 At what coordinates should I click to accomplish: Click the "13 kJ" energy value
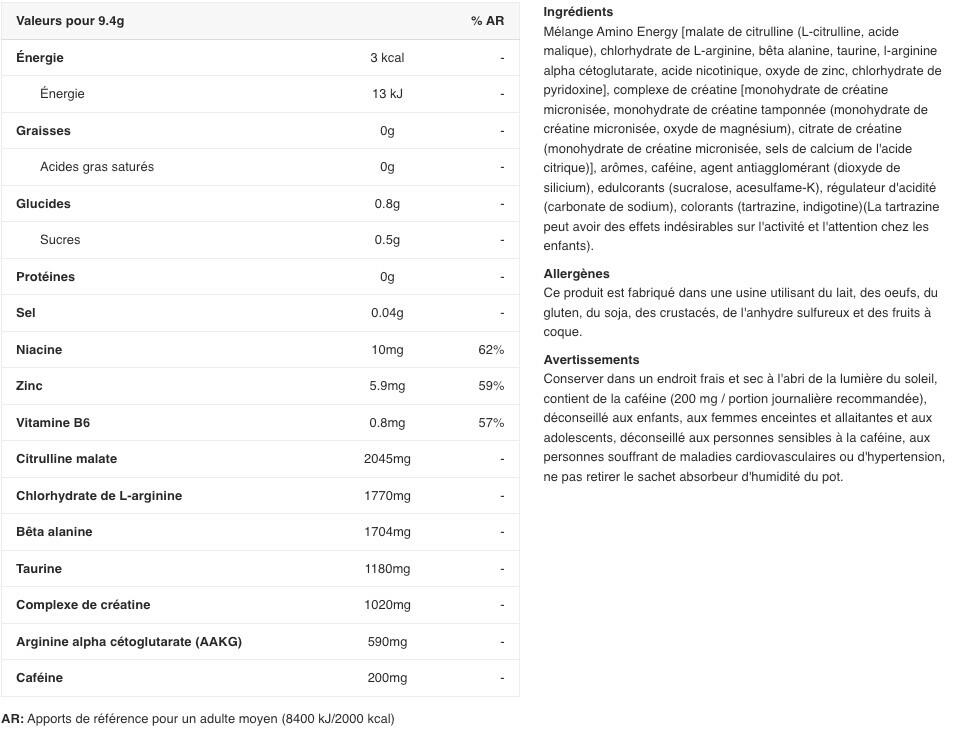[387, 94]
